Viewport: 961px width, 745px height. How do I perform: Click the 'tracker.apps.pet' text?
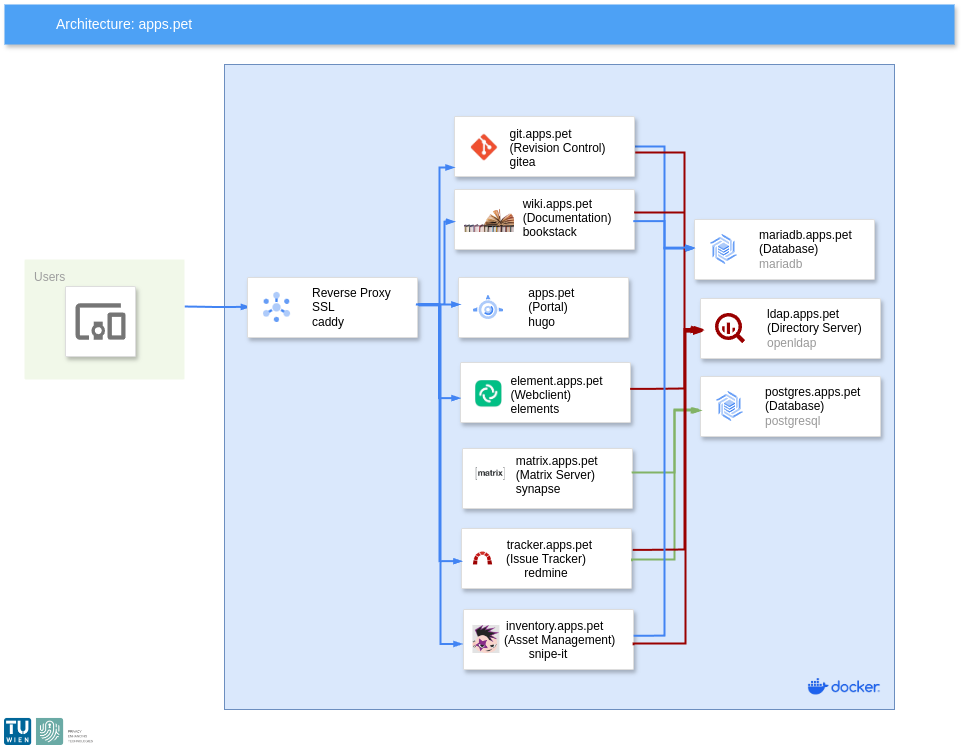[x=549, y=544]
